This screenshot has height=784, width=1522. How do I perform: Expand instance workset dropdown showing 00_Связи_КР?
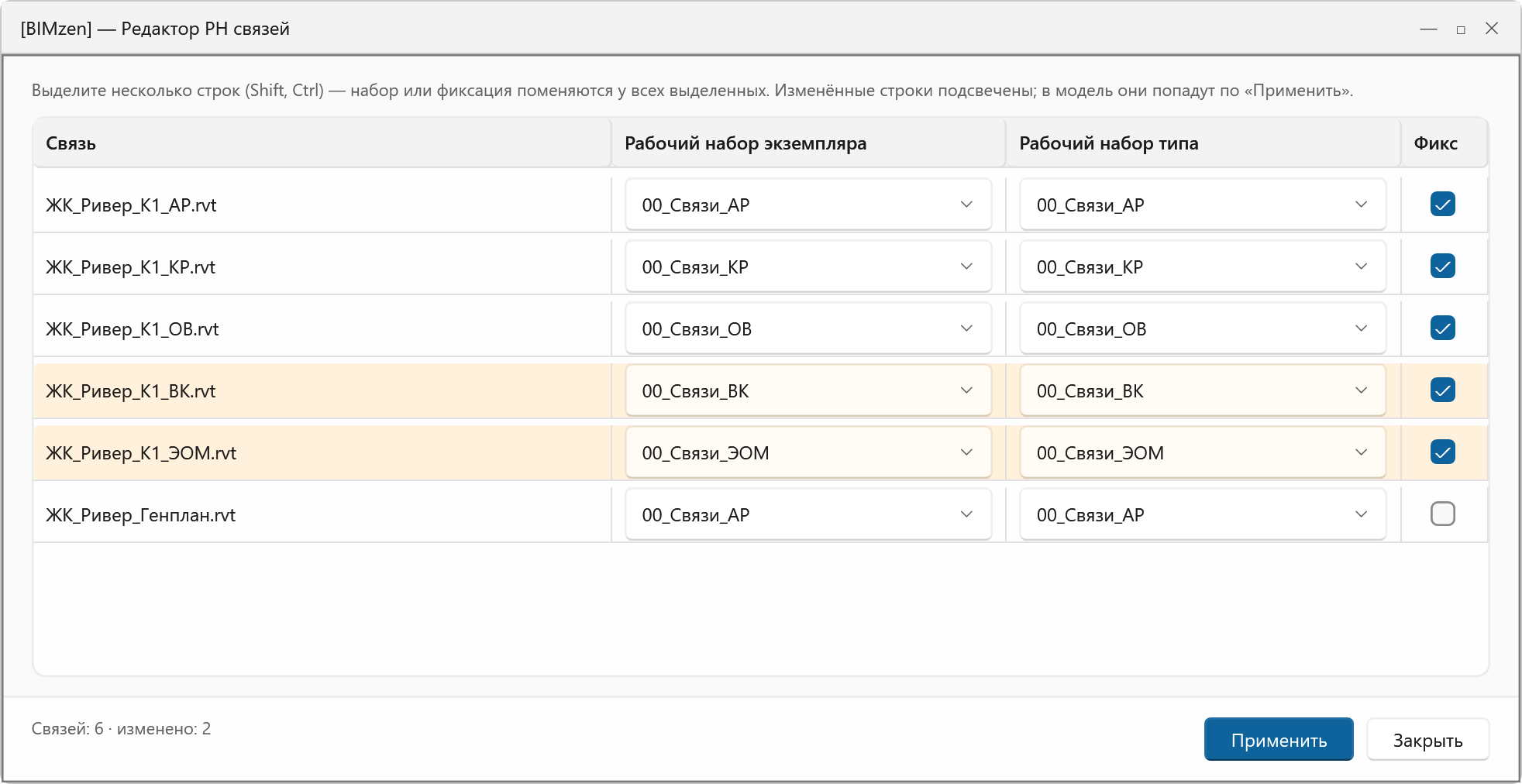click(x=808, y=266)
